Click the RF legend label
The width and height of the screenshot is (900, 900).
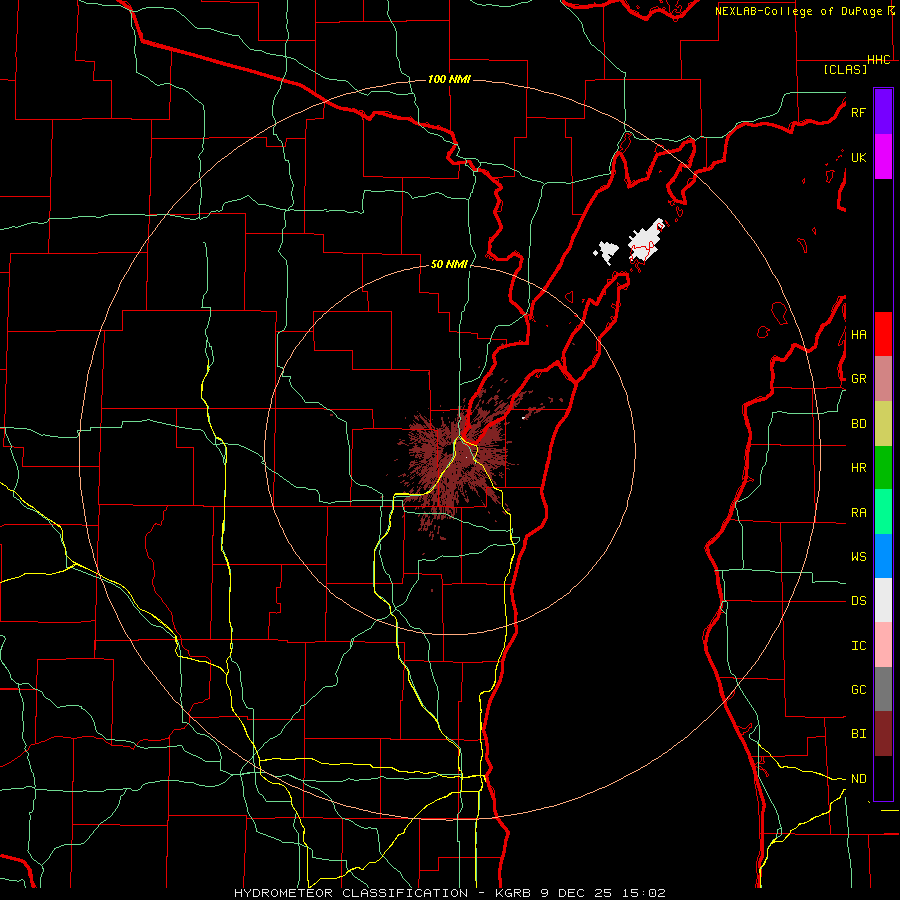(858, 112)
